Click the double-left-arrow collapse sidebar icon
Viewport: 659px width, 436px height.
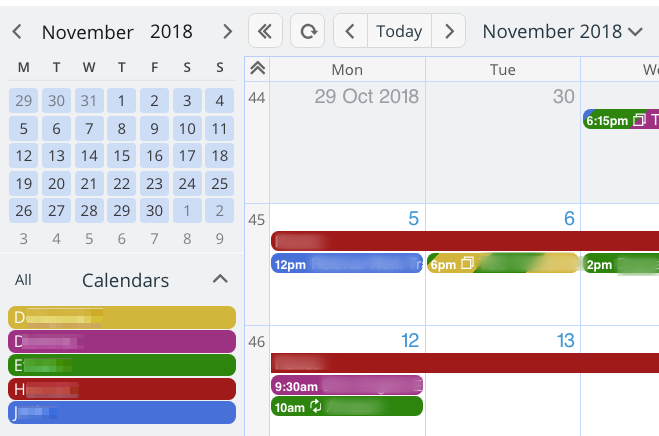[x=265, y=31]
